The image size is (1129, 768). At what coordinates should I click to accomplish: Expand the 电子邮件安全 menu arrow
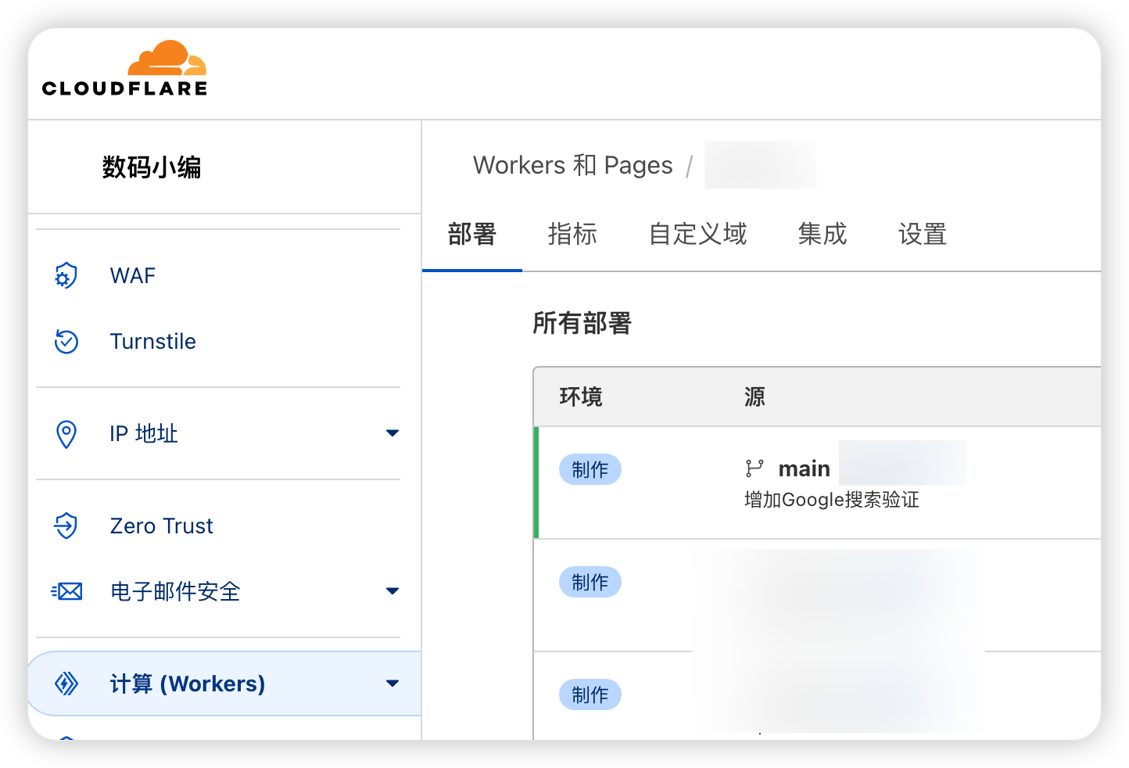tap(392, 592)
